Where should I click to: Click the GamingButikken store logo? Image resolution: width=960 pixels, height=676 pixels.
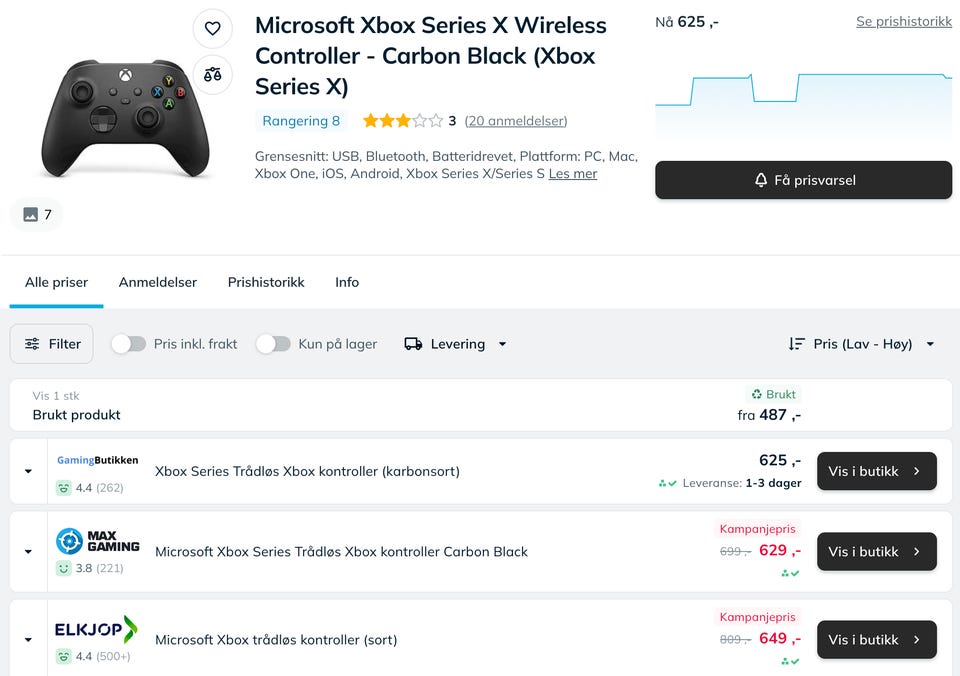coord(97,460)
